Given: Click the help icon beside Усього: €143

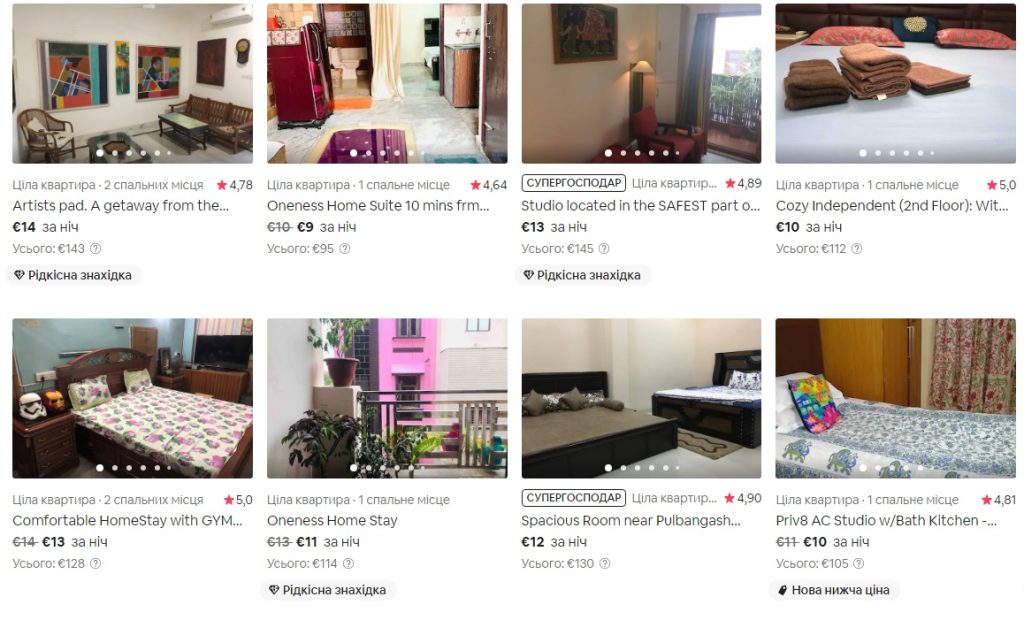Looking at the screenshot, I should 95,249.
